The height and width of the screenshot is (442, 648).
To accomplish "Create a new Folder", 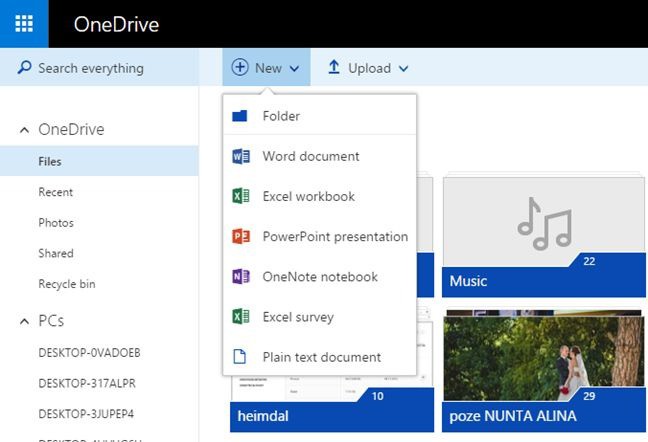I will click(319, 116).
